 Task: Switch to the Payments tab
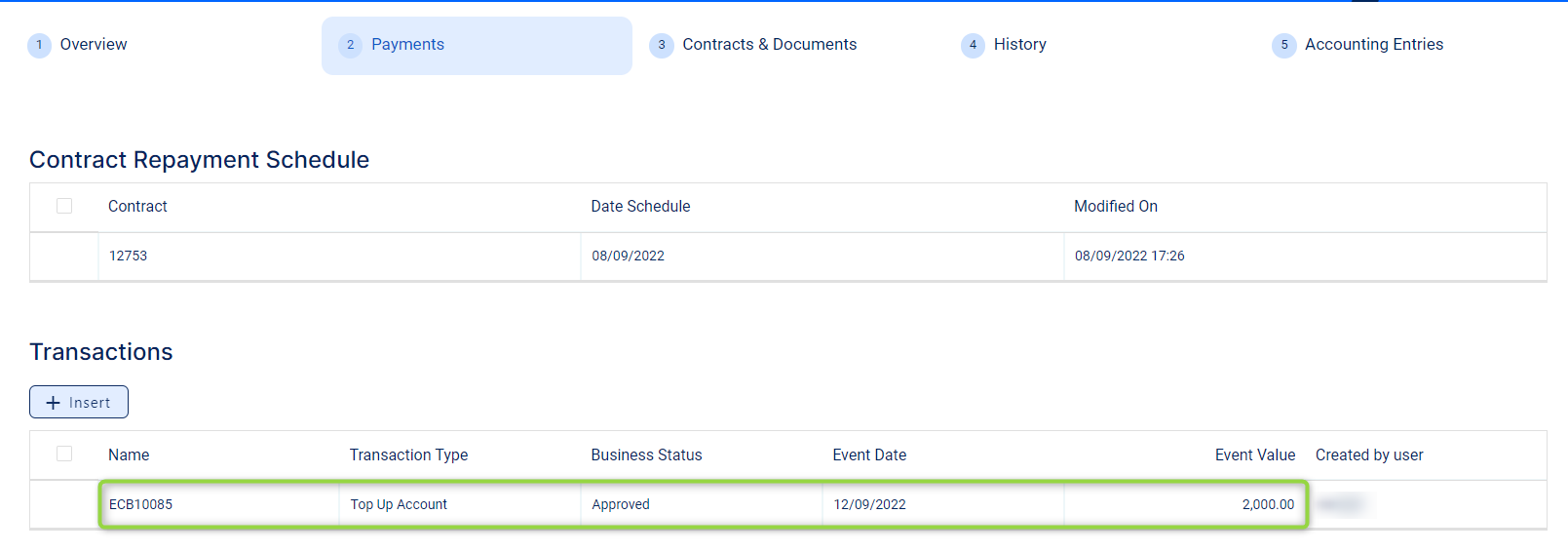click(x=407, y=45)
